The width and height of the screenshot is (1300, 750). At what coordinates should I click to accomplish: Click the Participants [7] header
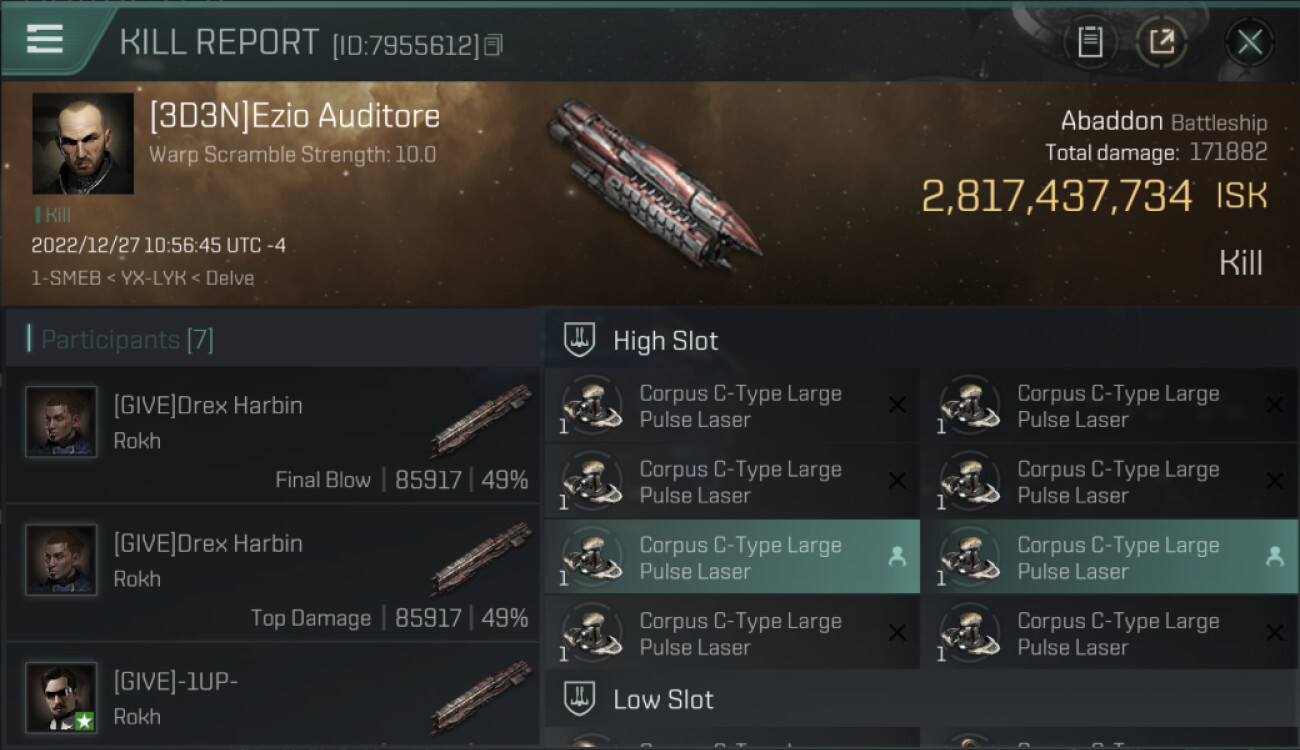[x=126, y=340]
